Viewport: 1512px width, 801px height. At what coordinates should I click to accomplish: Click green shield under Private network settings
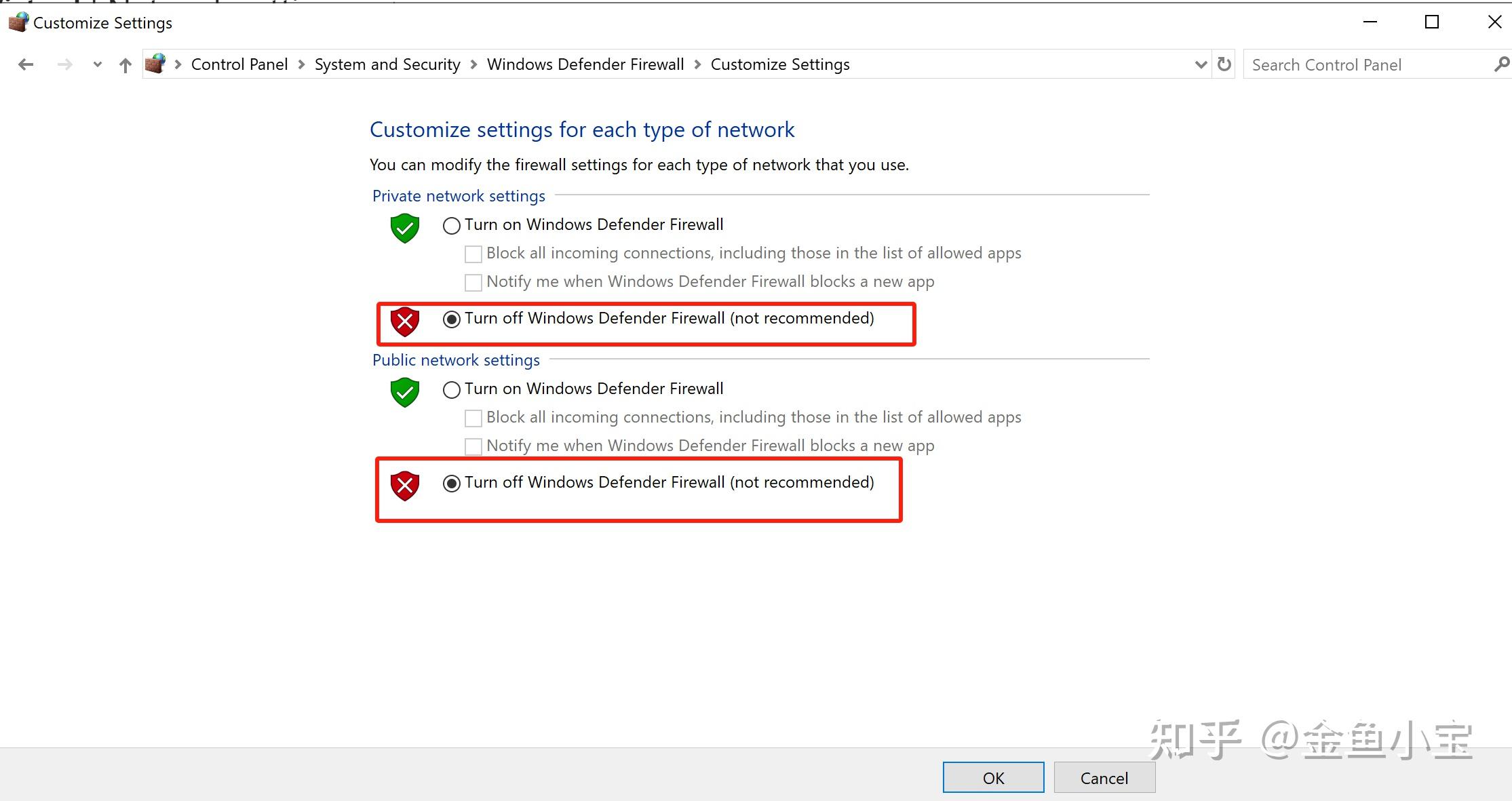[405, 228]
